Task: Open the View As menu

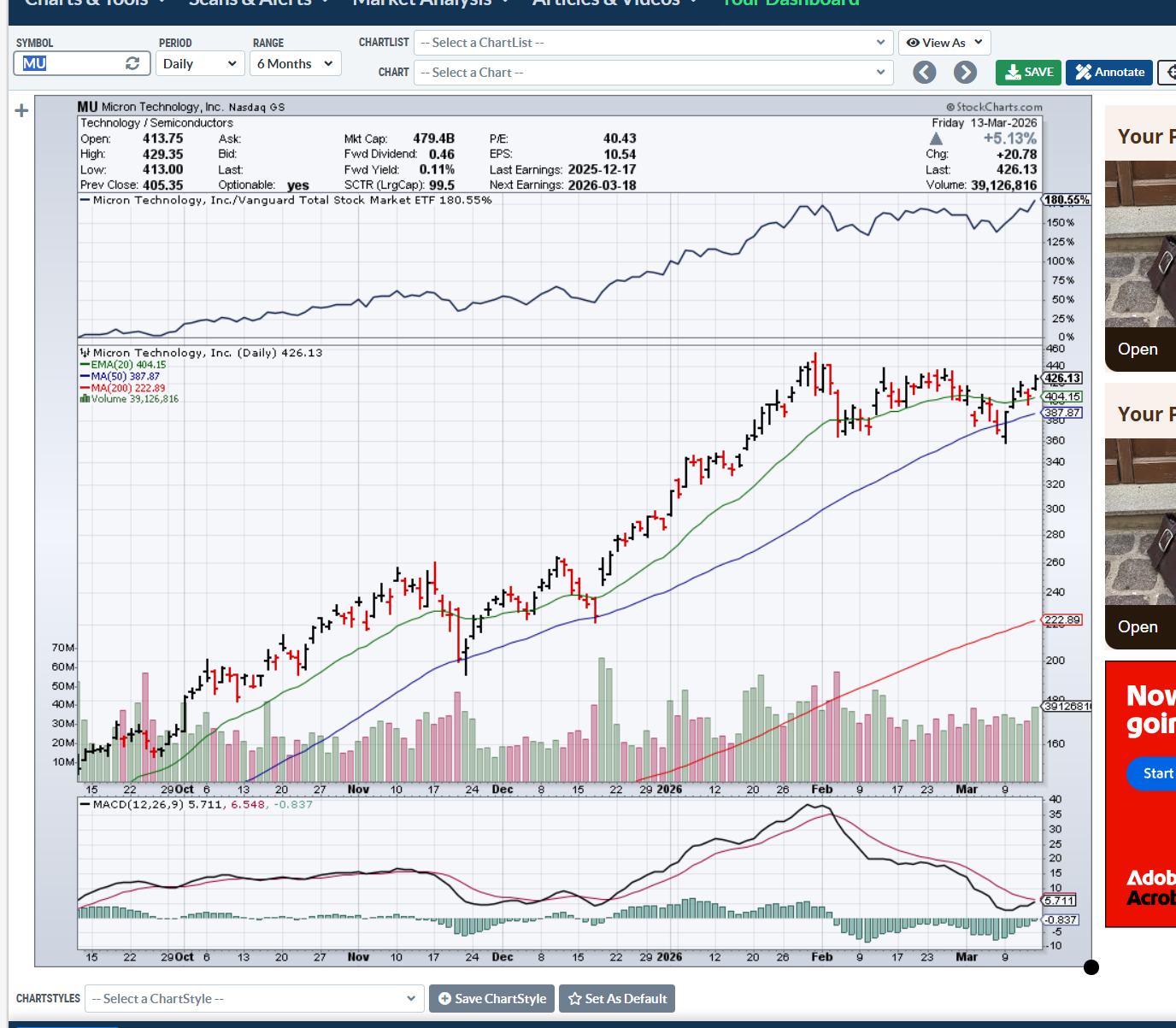Action: (944, 43)
